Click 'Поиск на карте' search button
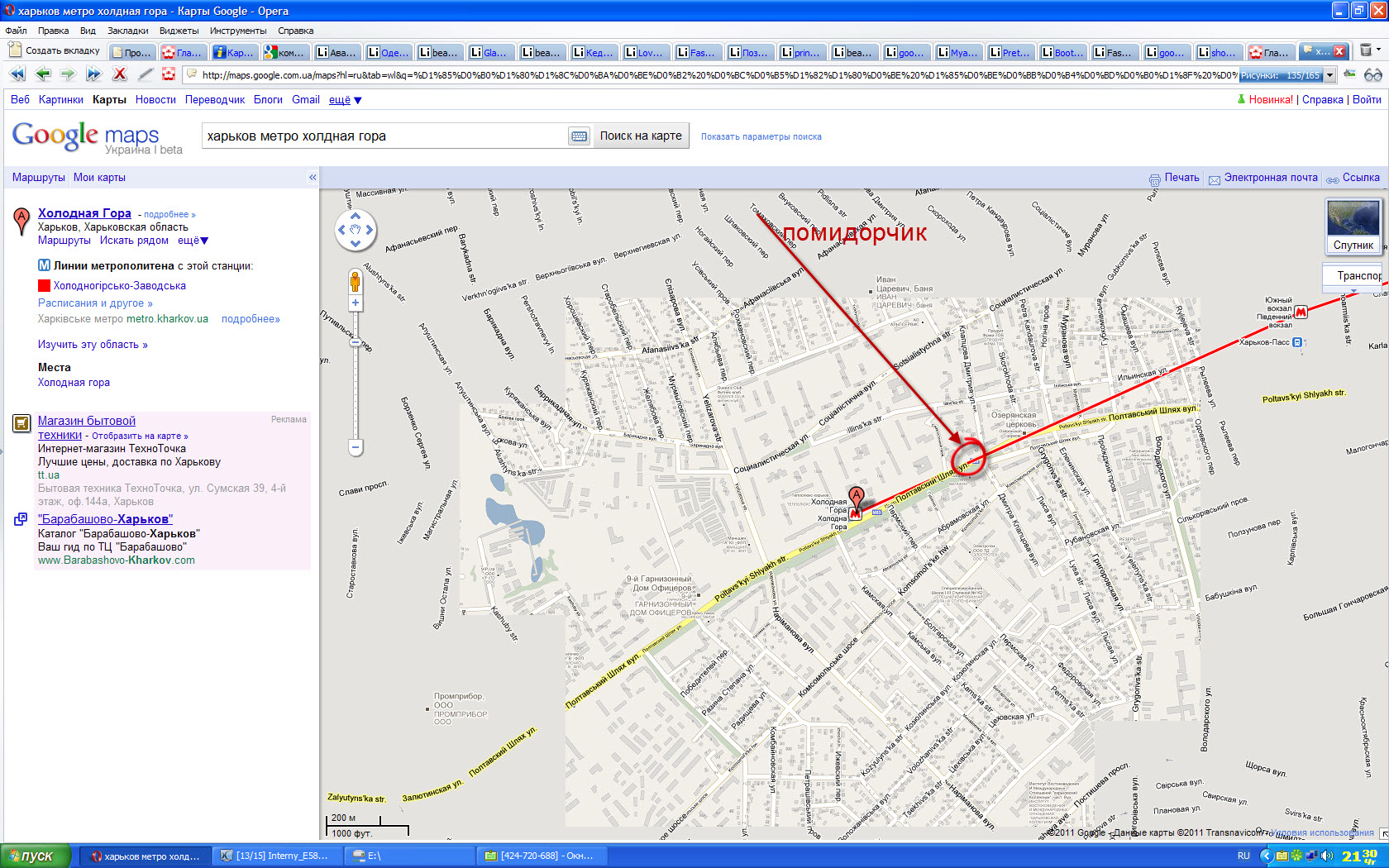 point(641,136)
